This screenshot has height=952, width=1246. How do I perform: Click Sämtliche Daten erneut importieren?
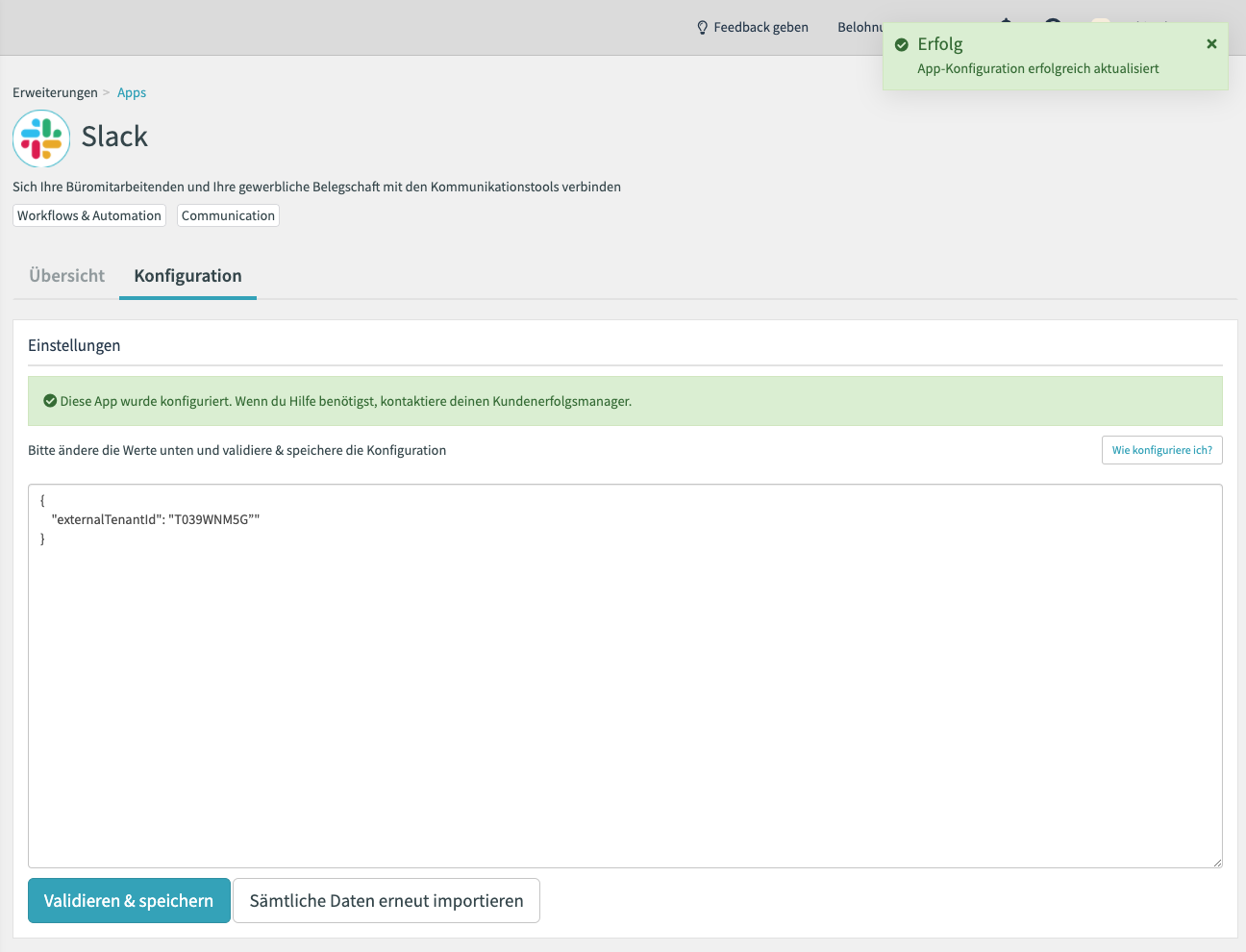386,901
